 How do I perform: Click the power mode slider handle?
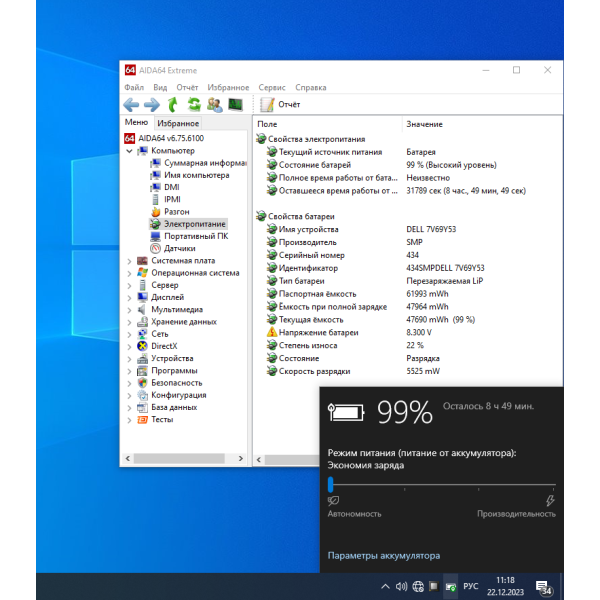pyautogui.click(x=331, y=484)
